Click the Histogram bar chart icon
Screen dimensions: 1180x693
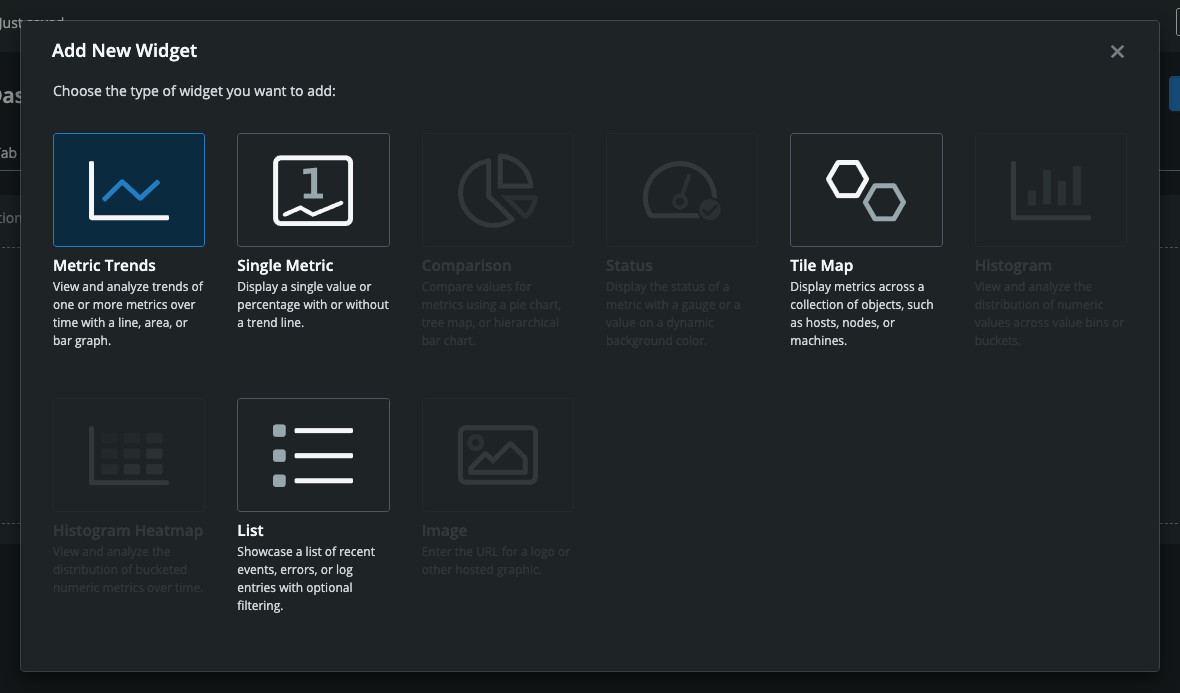1049,190
